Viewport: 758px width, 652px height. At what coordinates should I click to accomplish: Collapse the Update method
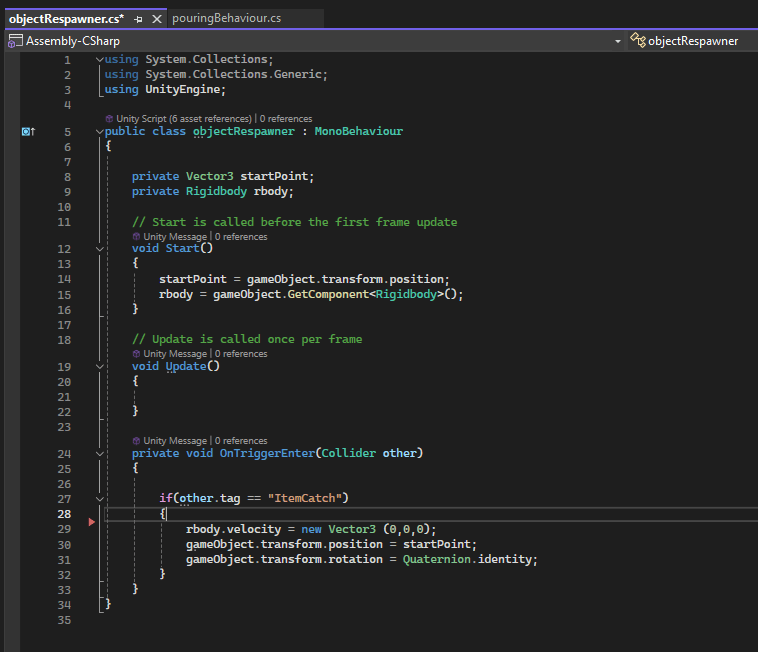point(98,366)
